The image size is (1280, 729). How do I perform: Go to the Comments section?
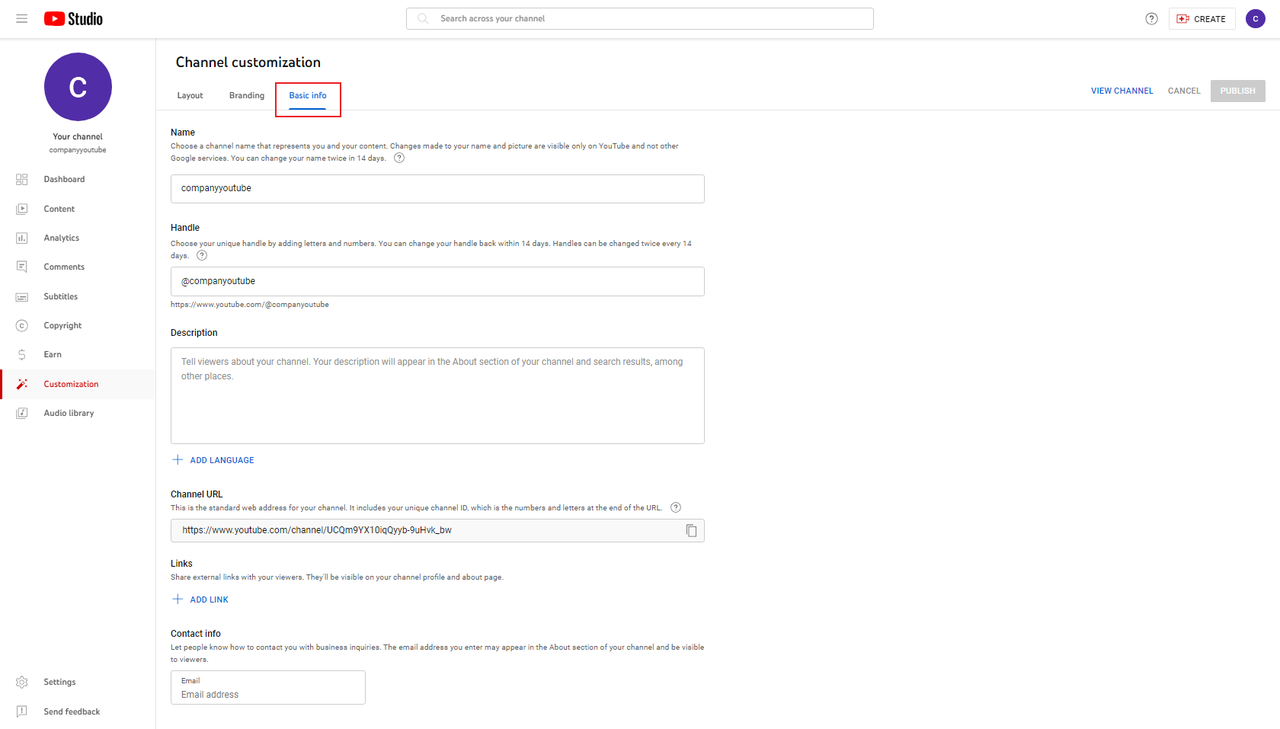65,266
